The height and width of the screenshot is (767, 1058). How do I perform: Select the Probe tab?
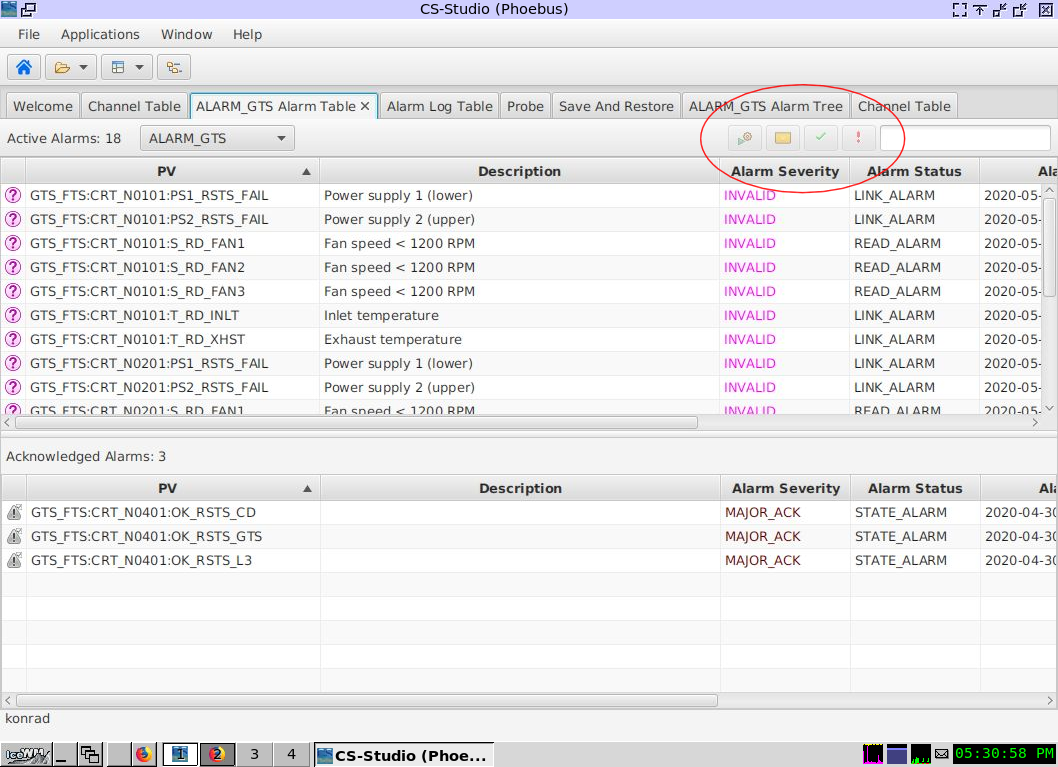pyautogui.click(x=525, y=105)
